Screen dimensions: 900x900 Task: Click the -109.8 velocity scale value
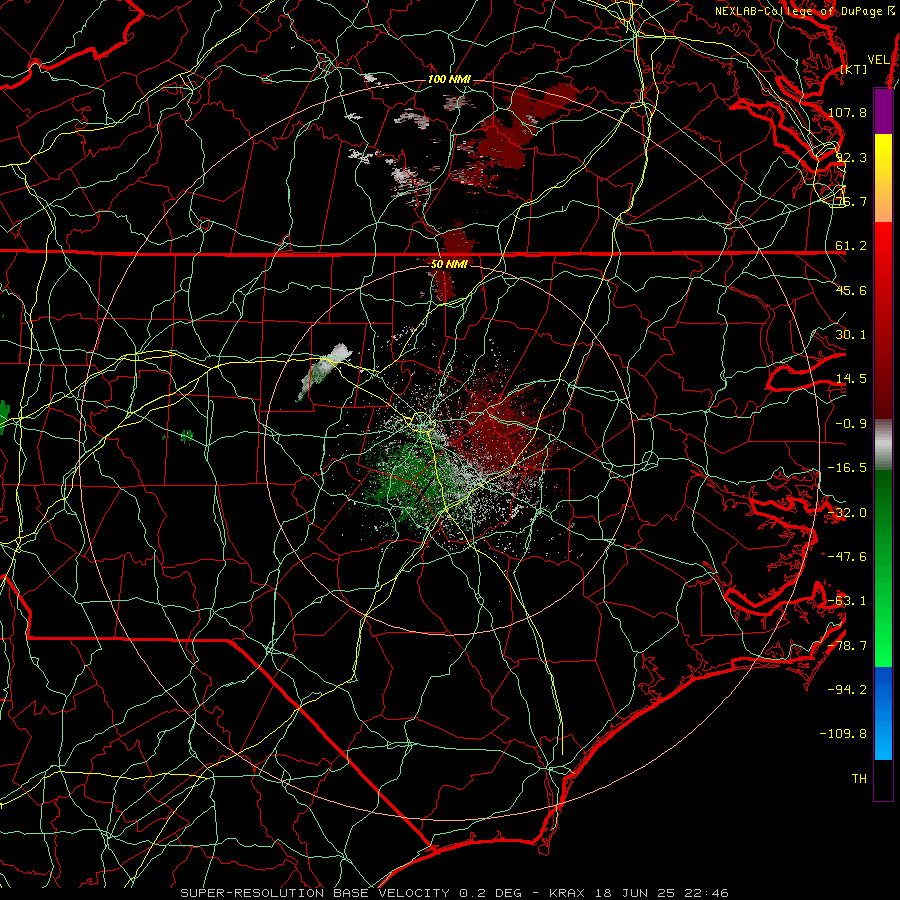843,734
